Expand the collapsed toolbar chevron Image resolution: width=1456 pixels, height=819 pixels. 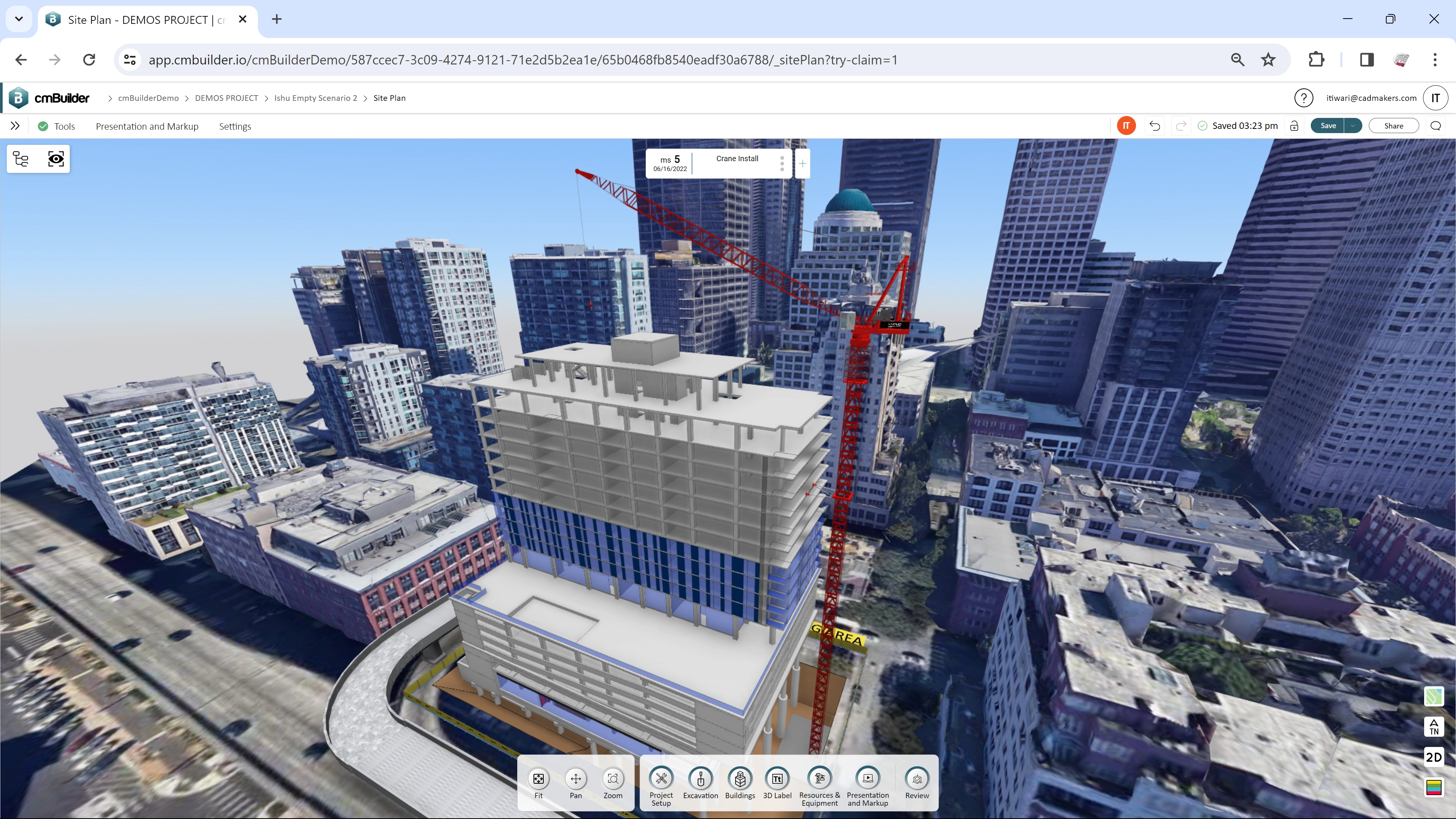[x=15, y=126]
